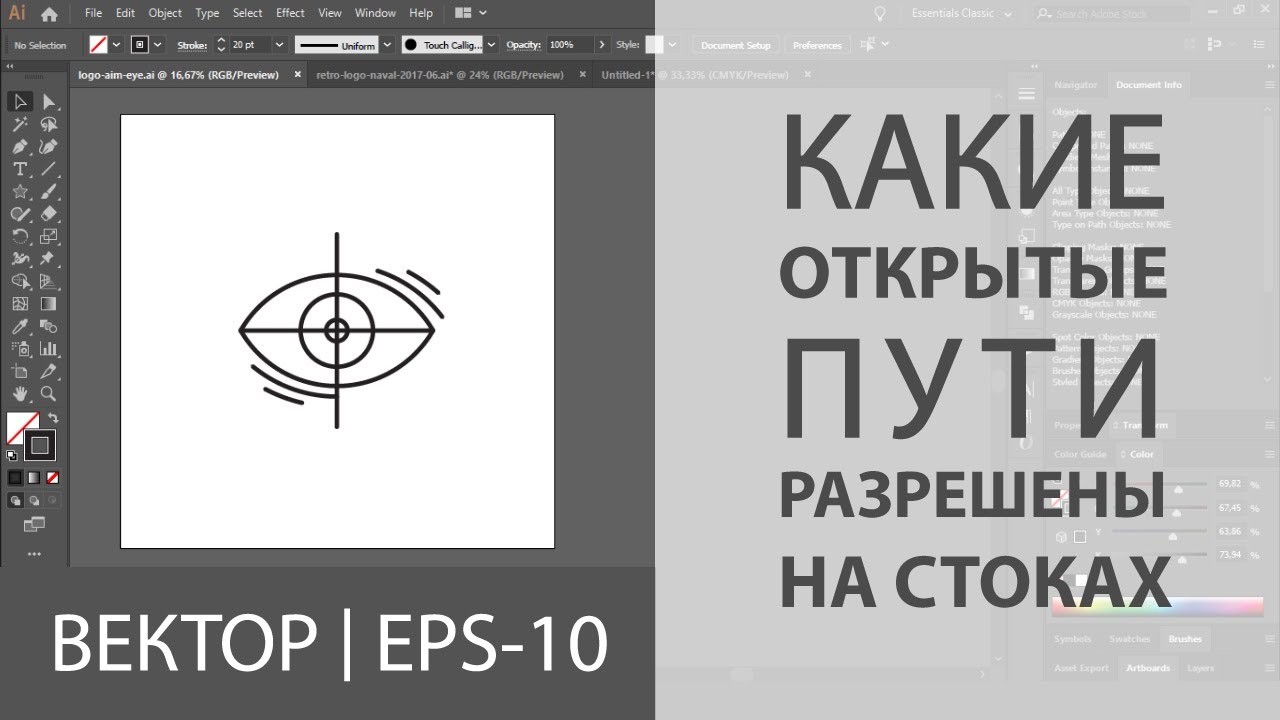Viewport: 1280px width, 720px height.
Task: Pick the Paintbrush tool
Action: tap(48, 191)
